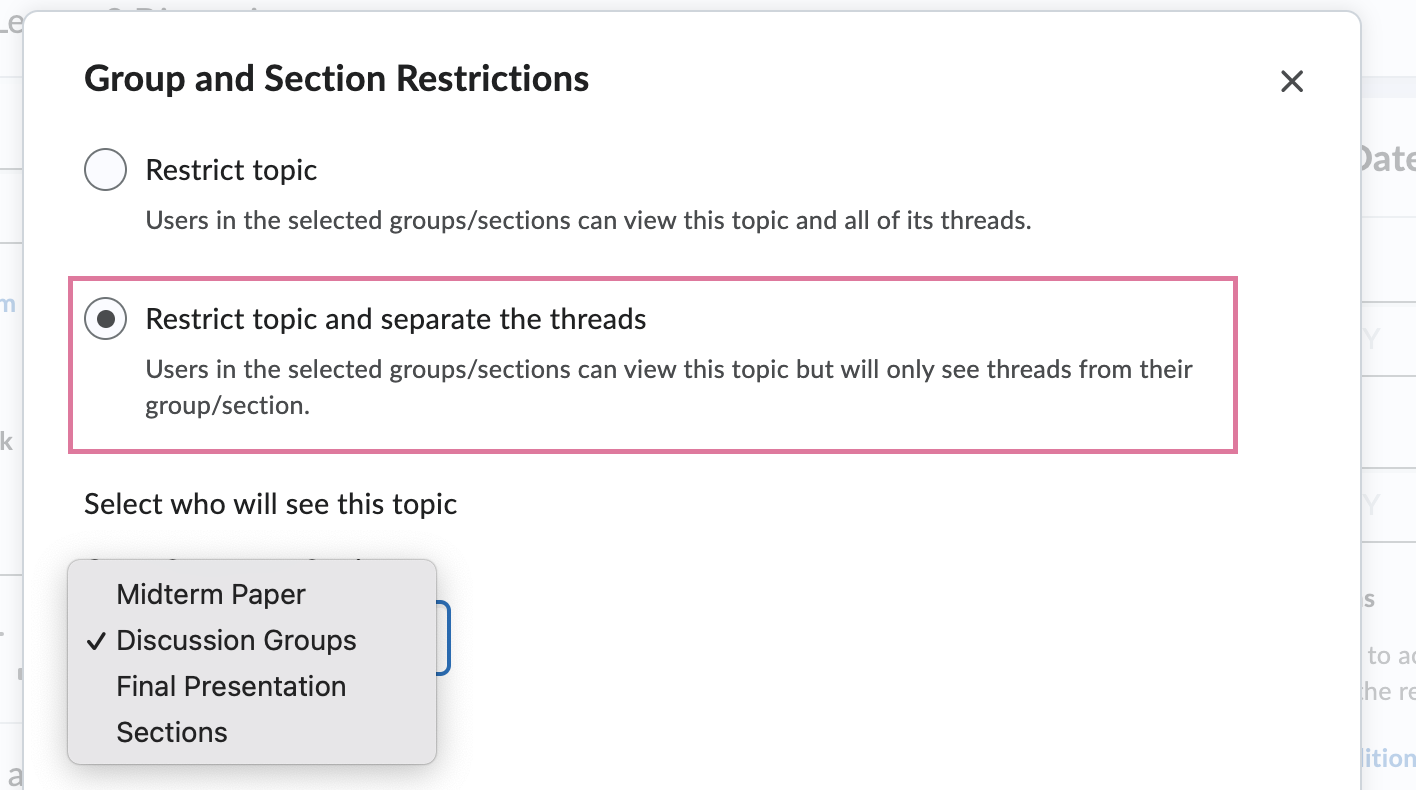Click the "Restrict topic" description text
The image size is (1416, 790).
point(588,220)
